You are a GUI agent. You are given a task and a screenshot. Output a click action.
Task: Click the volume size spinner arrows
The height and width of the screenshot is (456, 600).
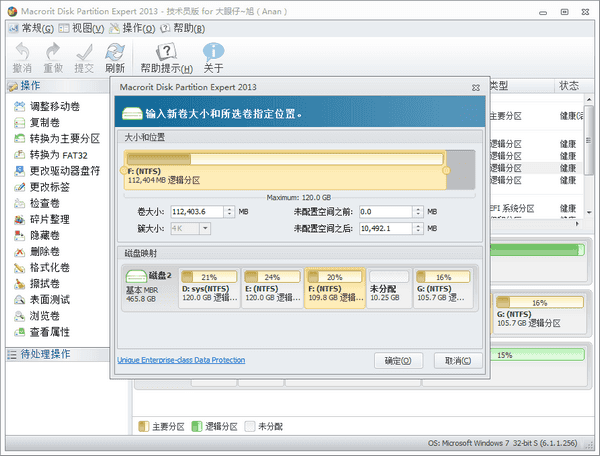tap(229, 212)
